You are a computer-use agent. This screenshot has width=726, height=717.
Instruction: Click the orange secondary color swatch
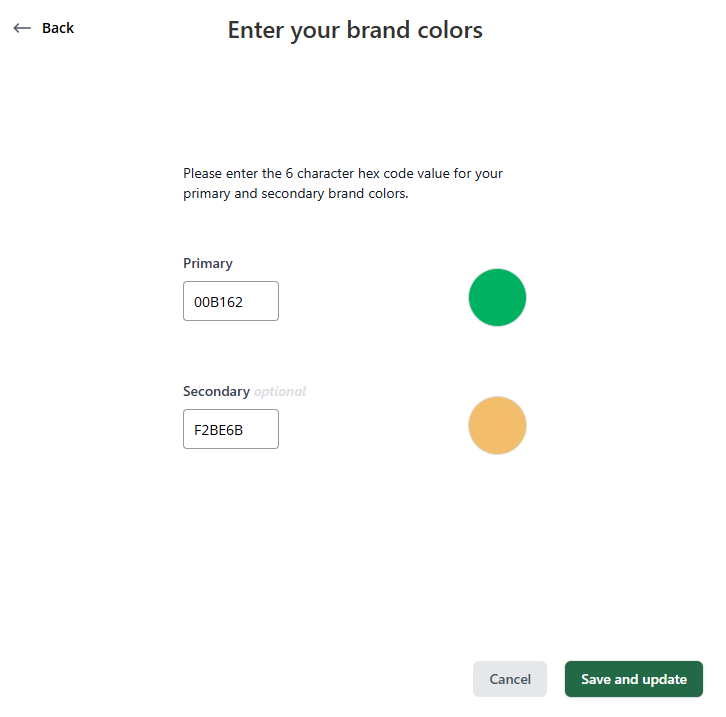[497, 425]
